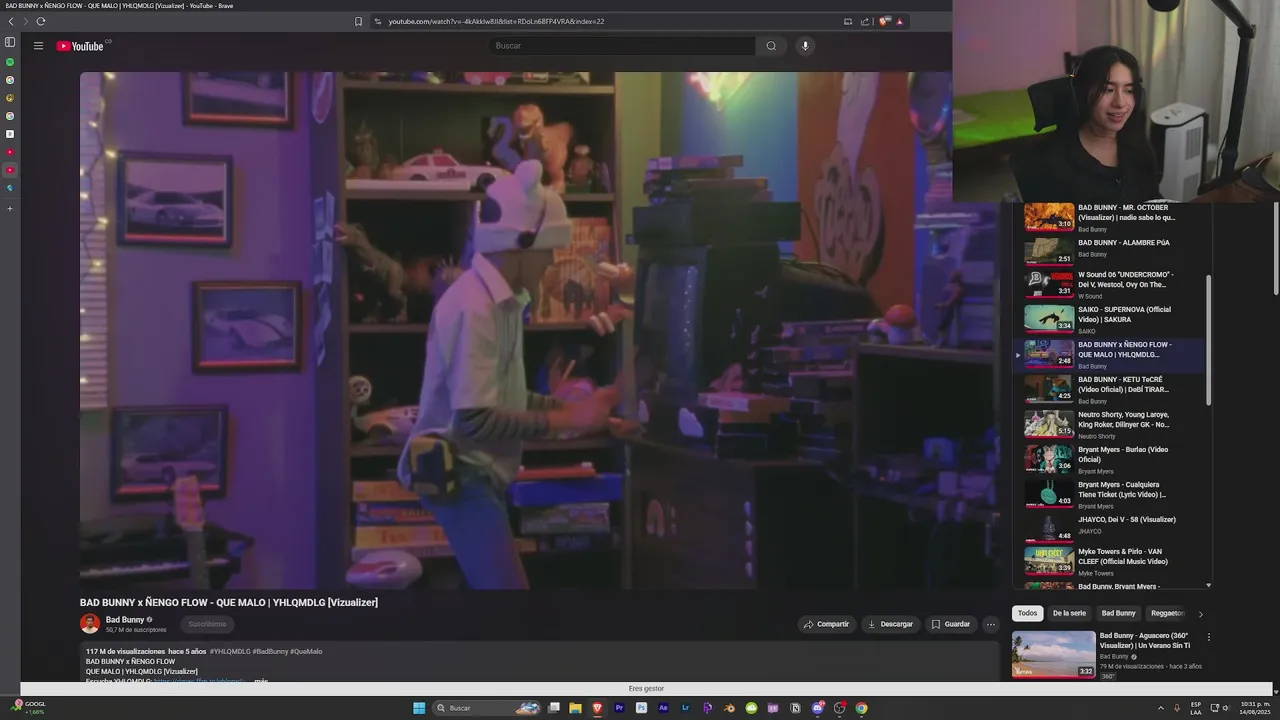
Task: Open options menu for Aguacero video
Action: pos(1208,637)
